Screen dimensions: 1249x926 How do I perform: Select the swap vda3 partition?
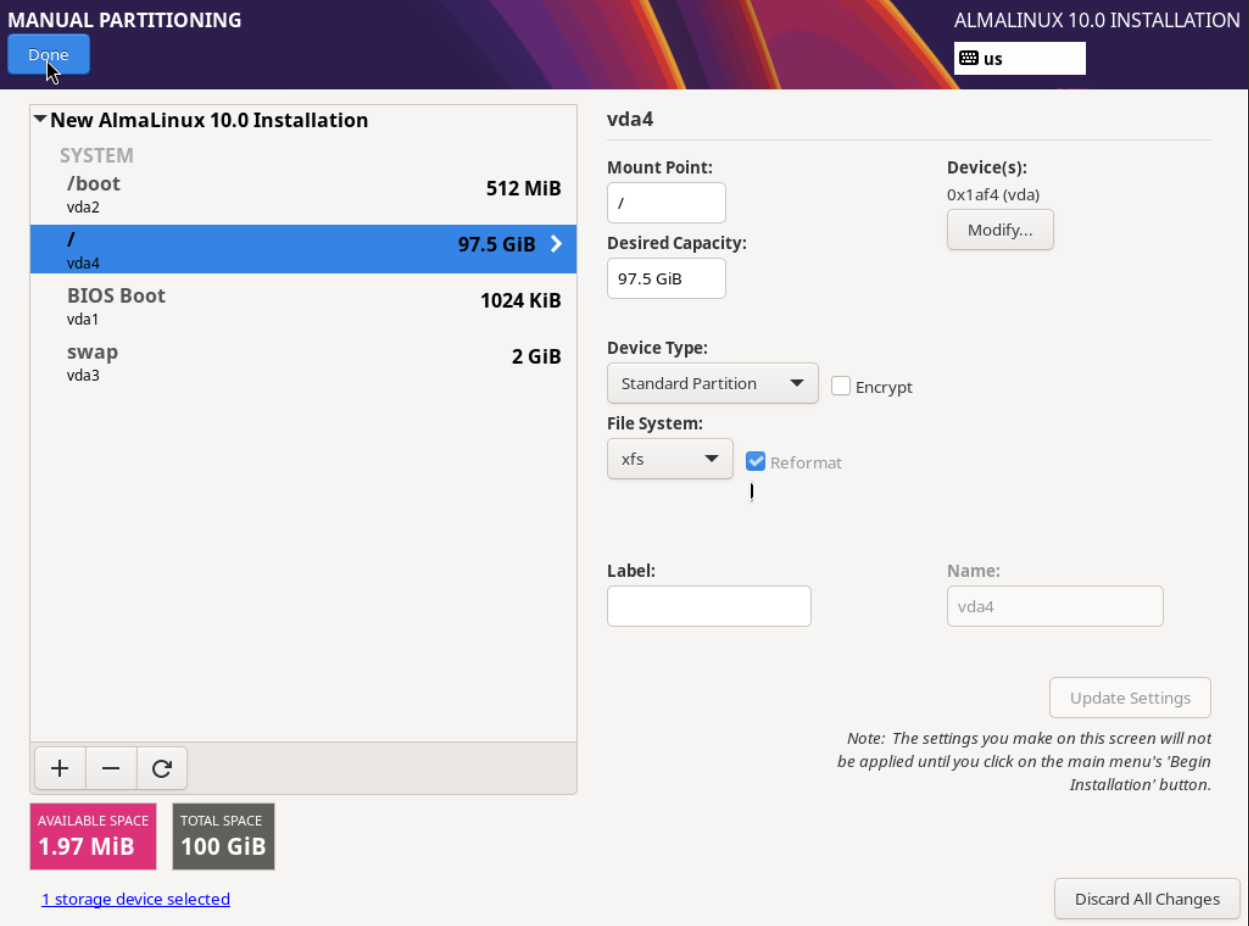pos(303,362)
